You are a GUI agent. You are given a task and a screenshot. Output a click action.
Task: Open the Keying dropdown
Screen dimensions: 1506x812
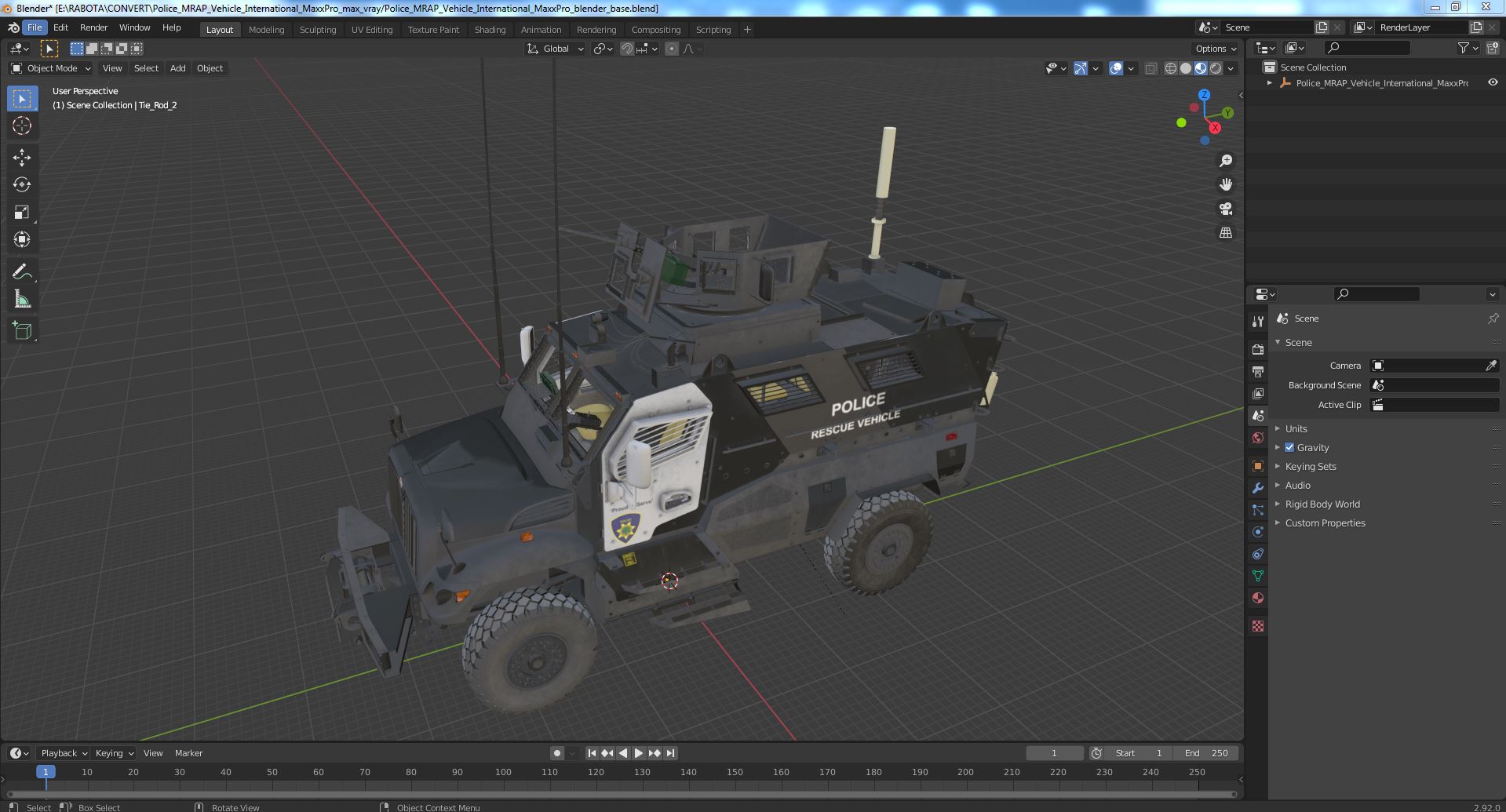pyautogui.click(x=114, y=753)
